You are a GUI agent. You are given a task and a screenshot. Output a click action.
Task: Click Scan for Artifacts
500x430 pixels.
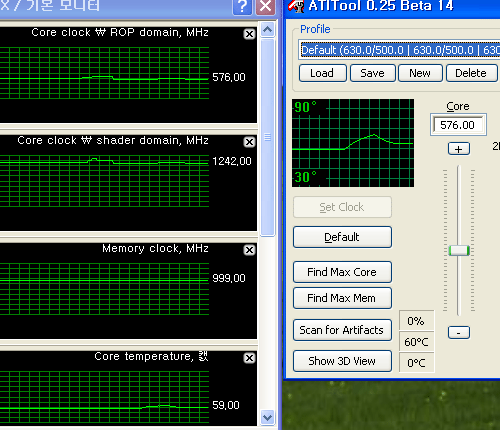(342, 330)
